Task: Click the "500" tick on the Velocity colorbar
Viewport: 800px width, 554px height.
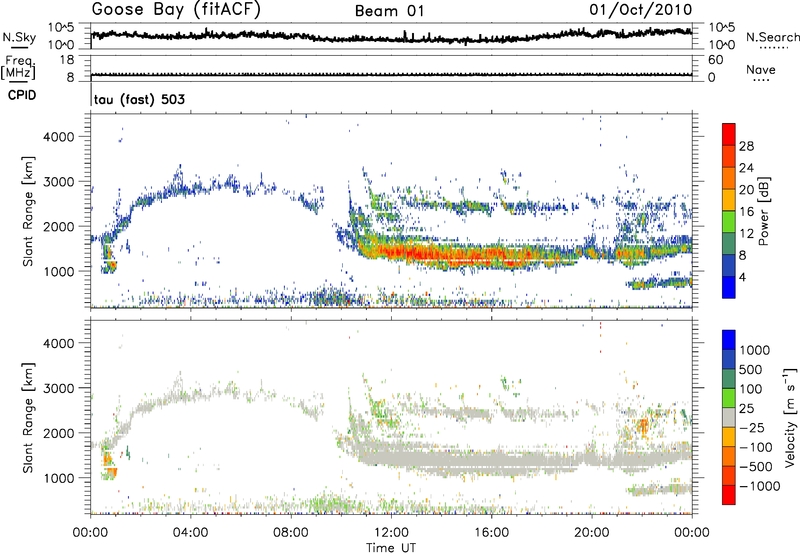Action: coord(752,369)
